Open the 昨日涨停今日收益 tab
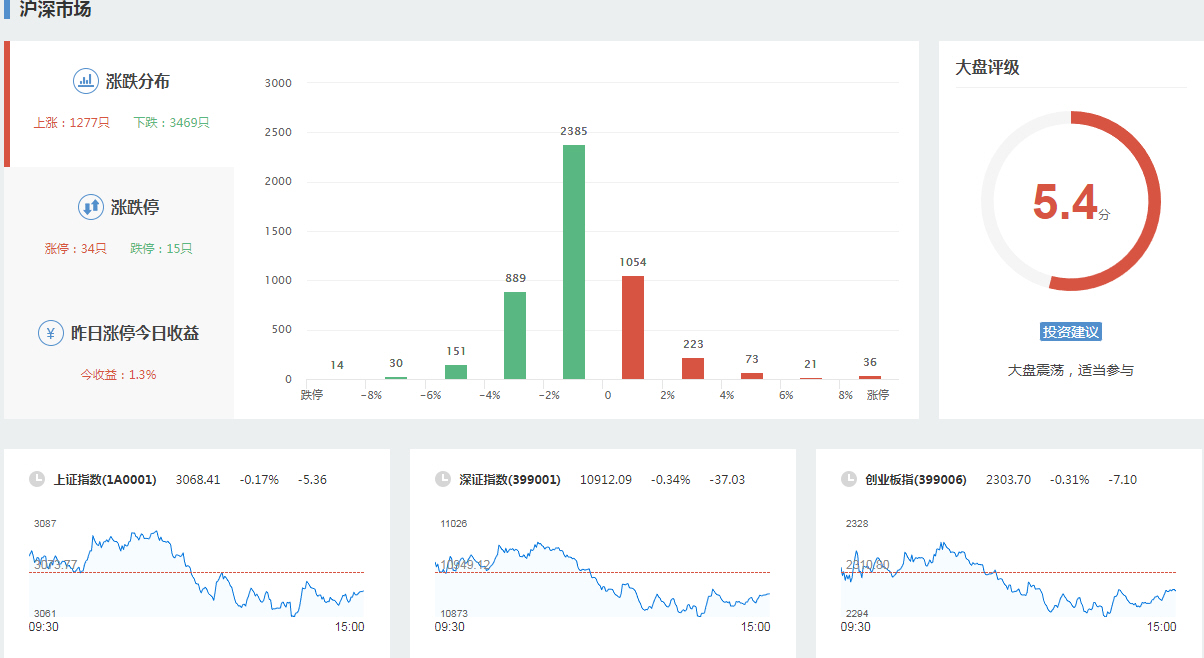1204x658 pixels. 119,352
